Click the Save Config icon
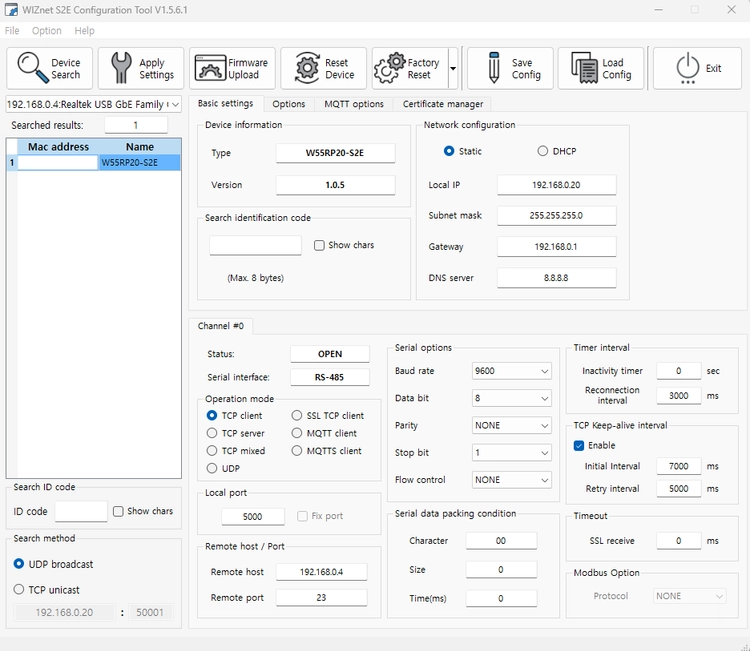The width and height of the screenshot is (750, 651). point(494,68)
